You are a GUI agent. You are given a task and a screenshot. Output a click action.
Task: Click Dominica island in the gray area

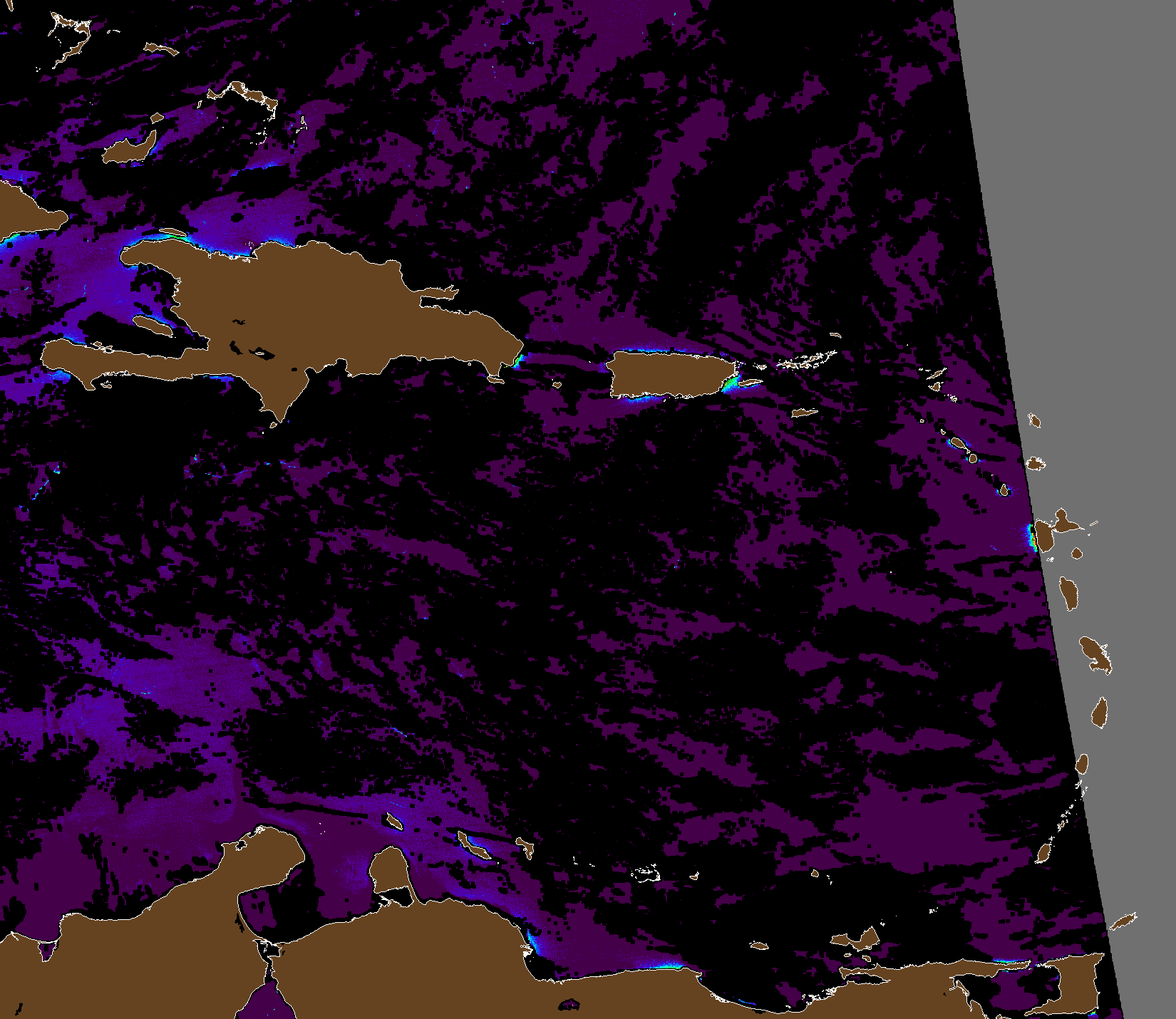pos(1069,593)
